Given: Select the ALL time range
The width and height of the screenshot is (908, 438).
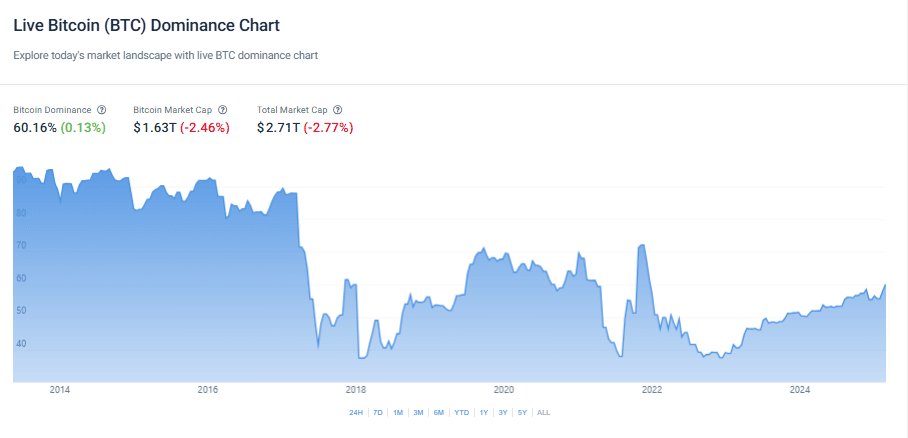Looking at the screenshot, I should click(x=543, y=412).
